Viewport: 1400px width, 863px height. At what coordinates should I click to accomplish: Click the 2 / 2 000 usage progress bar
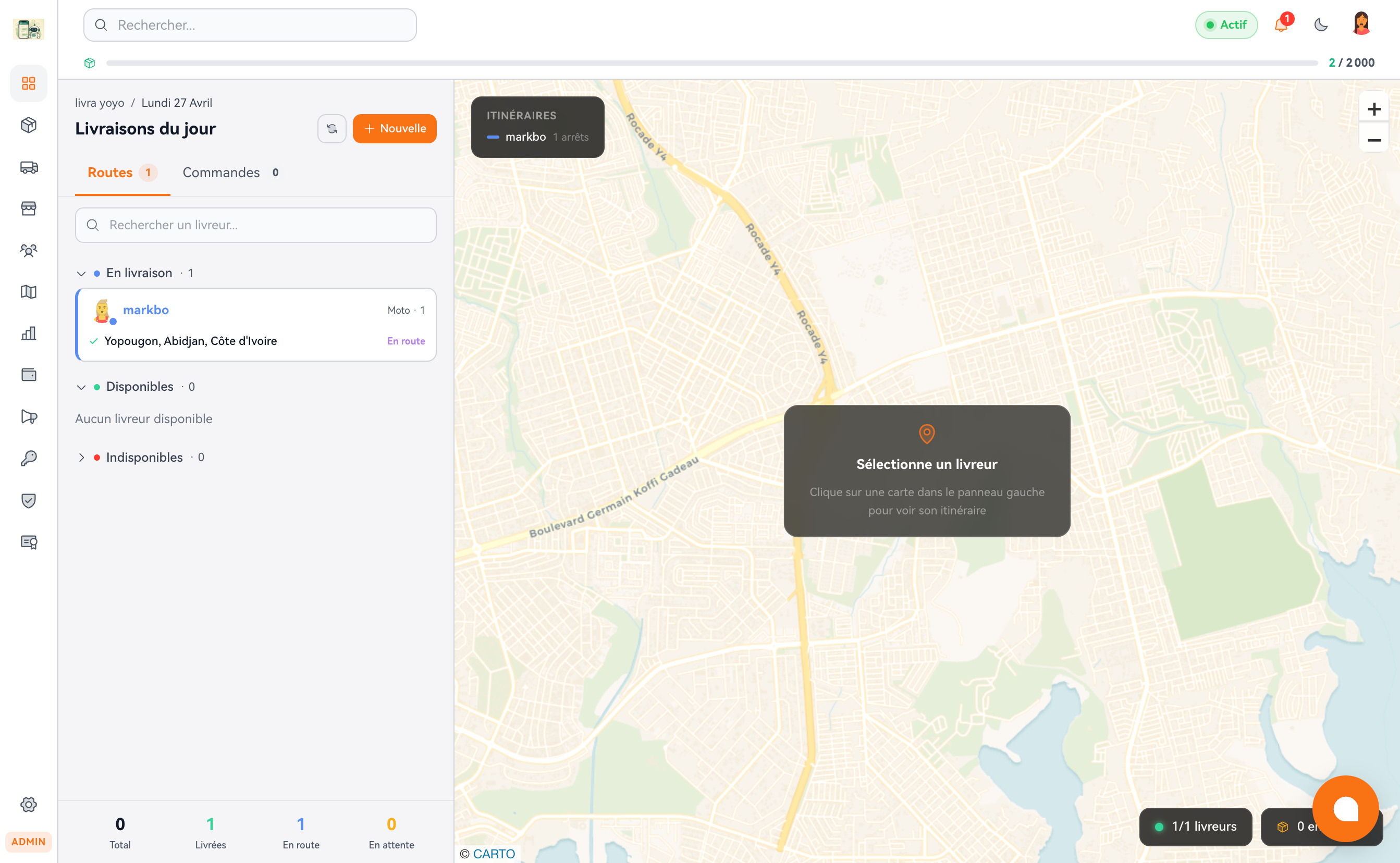pyautogui.click(x=711, y=63)
